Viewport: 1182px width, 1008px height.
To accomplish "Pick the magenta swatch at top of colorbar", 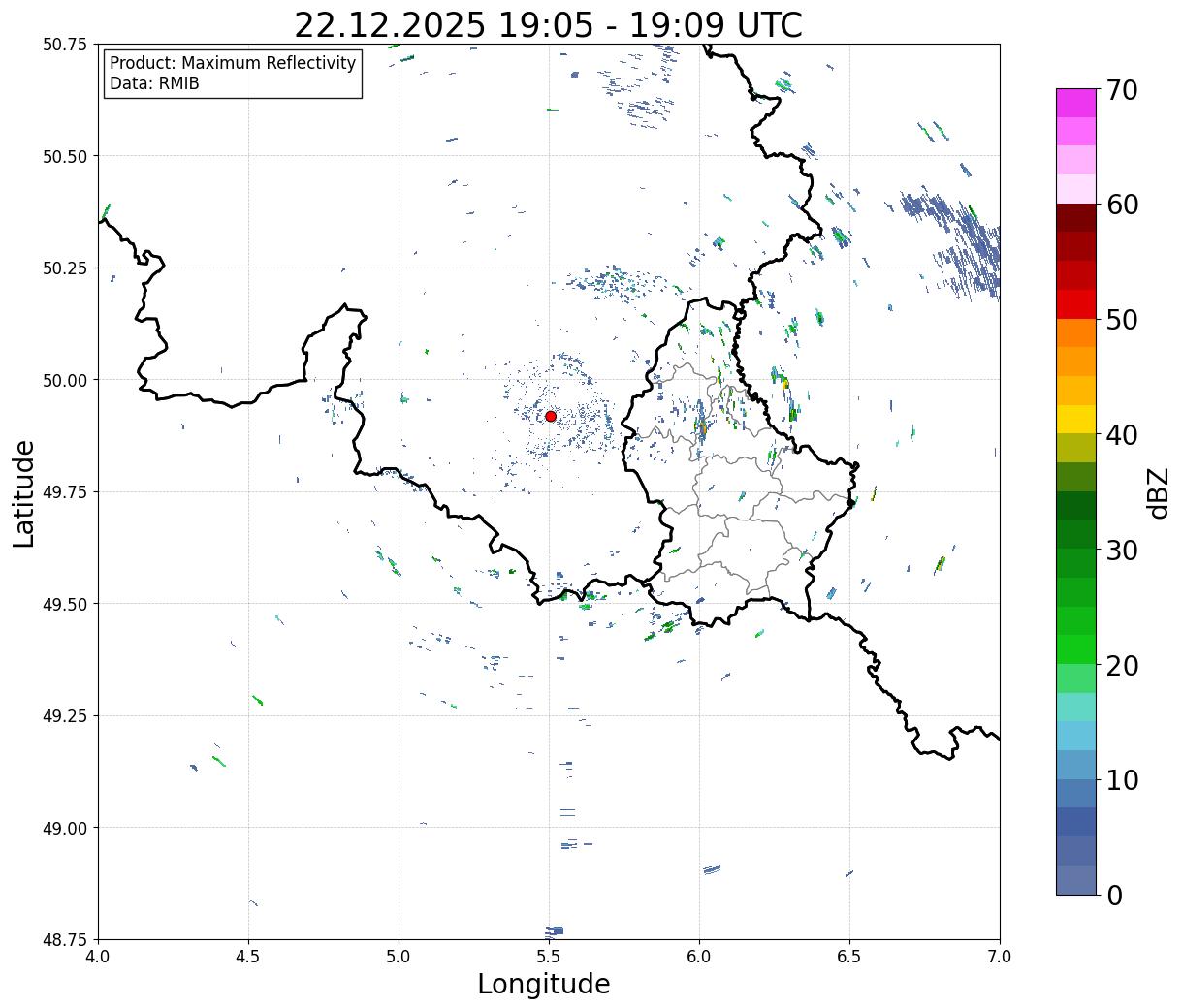I will (1076, 103).
